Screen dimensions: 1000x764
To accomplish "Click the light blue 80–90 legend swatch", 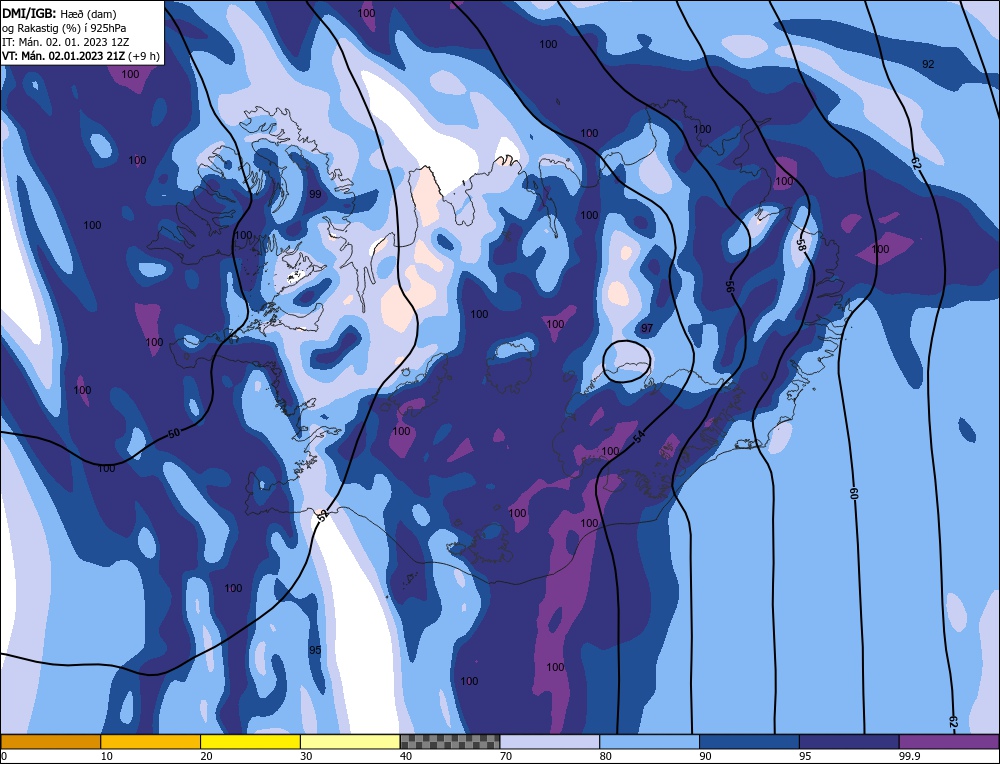I will pos(649,741).
